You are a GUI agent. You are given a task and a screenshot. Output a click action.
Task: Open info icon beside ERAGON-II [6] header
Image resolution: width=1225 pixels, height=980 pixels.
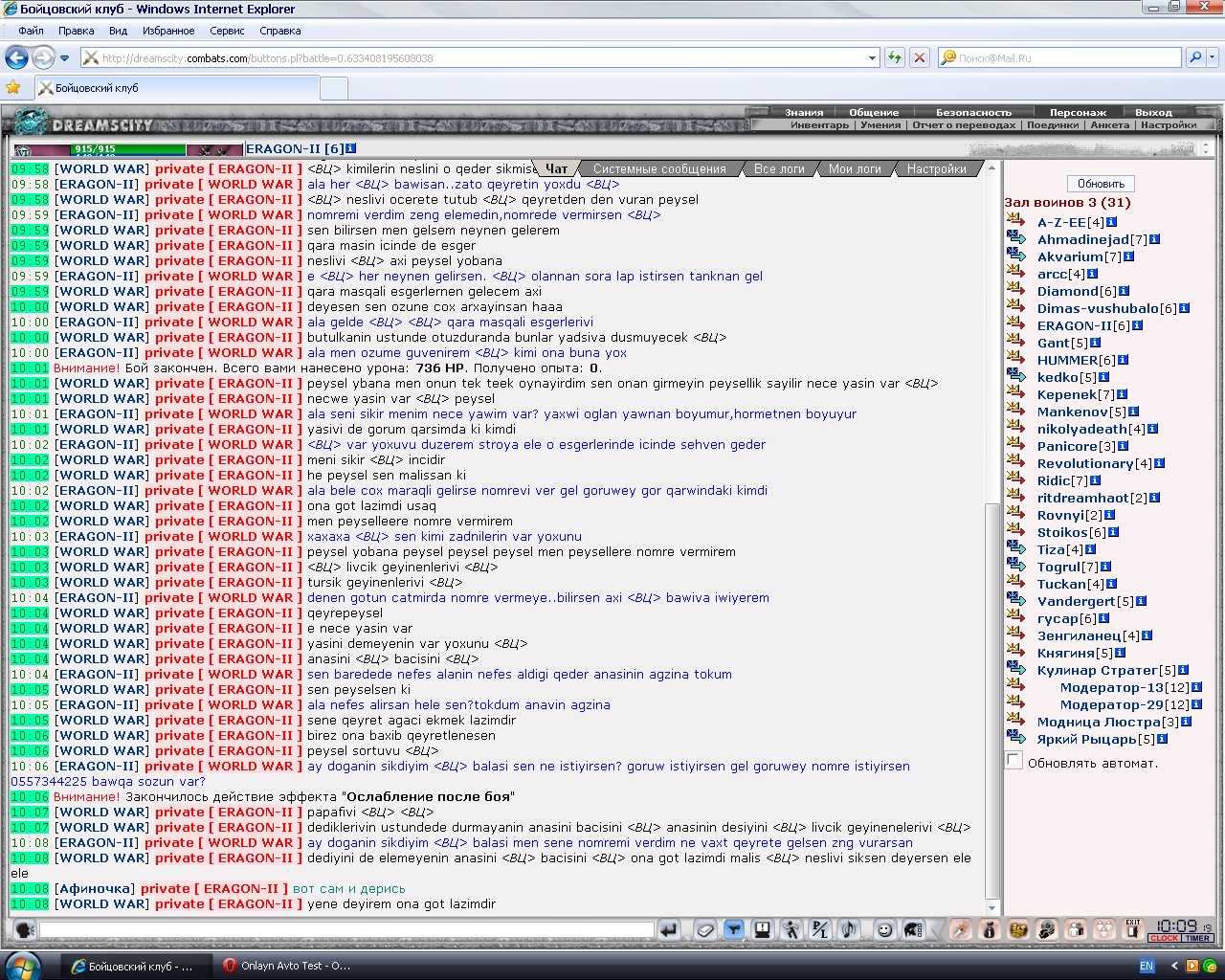tap(351, 148)
